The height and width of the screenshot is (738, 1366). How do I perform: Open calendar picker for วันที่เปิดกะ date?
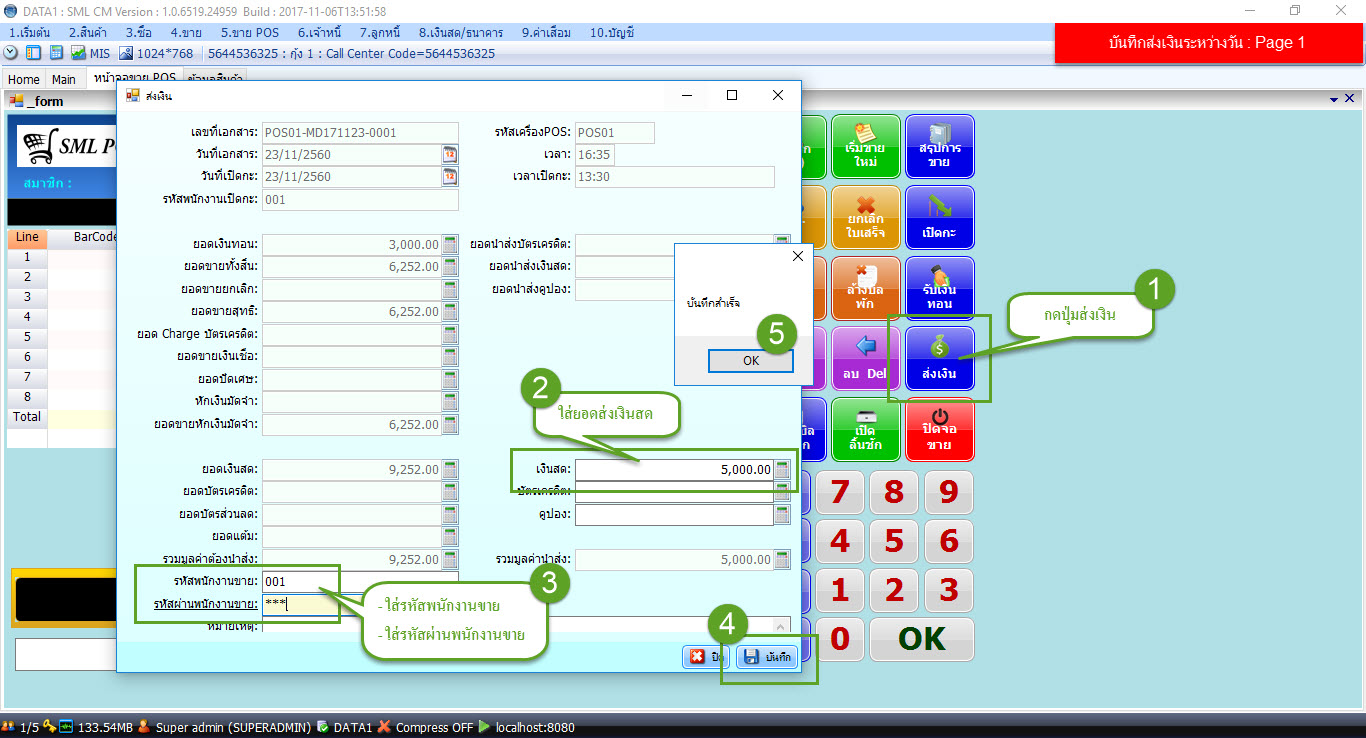pyautogui.click(x=450, y=176)
